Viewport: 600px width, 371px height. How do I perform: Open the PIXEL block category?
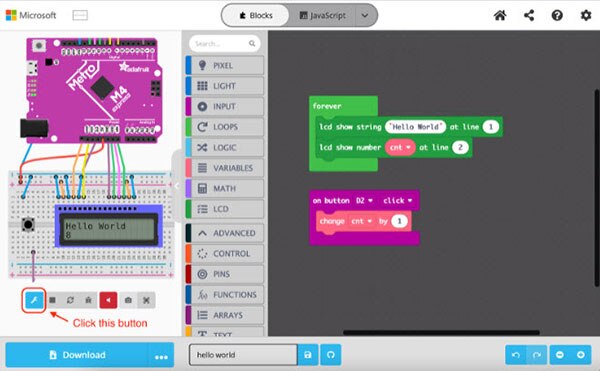tap(225, 65)
